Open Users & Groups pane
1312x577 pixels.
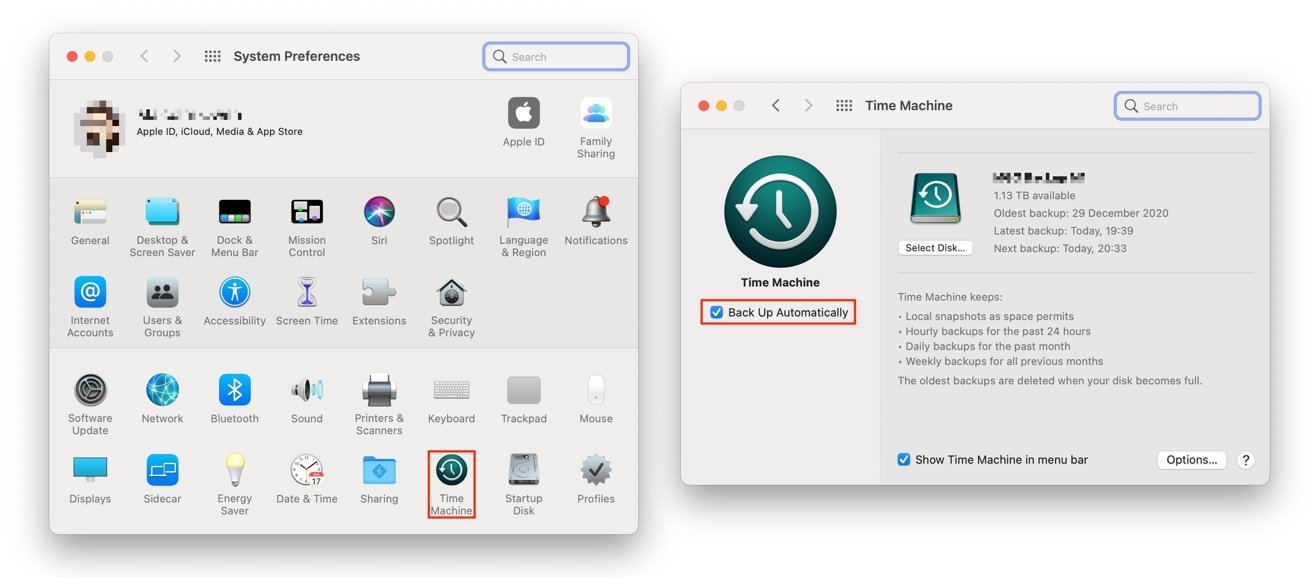(x=162, y=292)
